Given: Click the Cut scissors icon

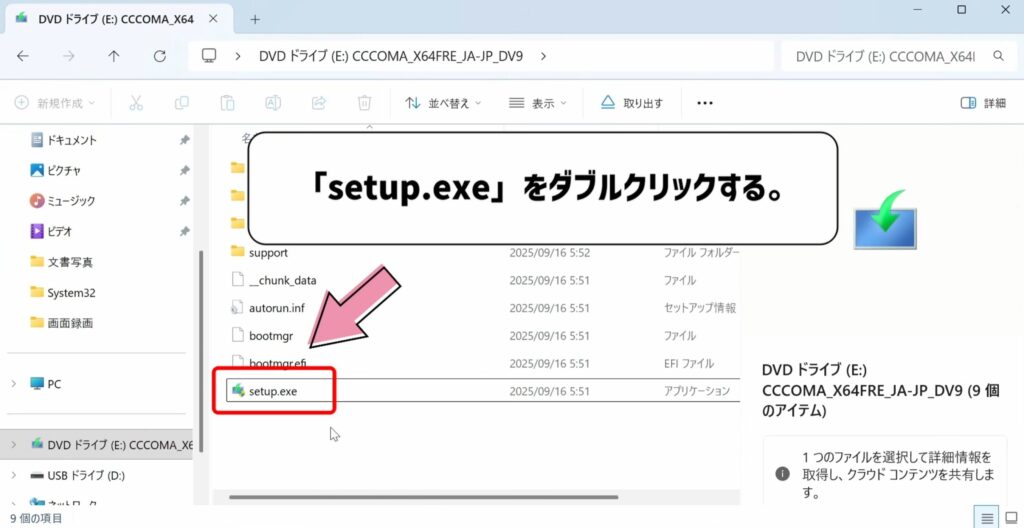Looking at the screenshot, I should pos(136,103).
